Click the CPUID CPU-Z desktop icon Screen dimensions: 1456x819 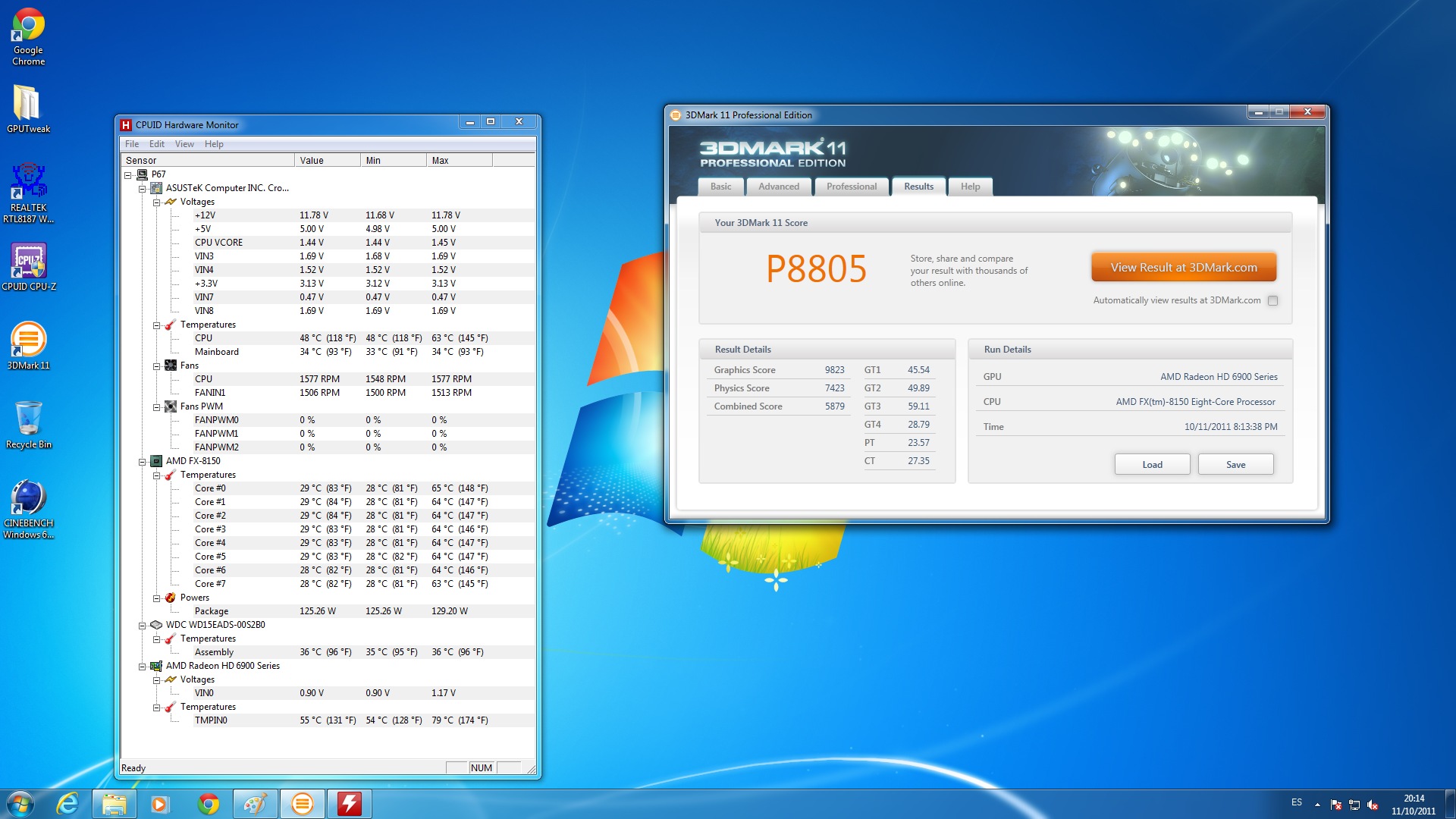click(29, 263)
